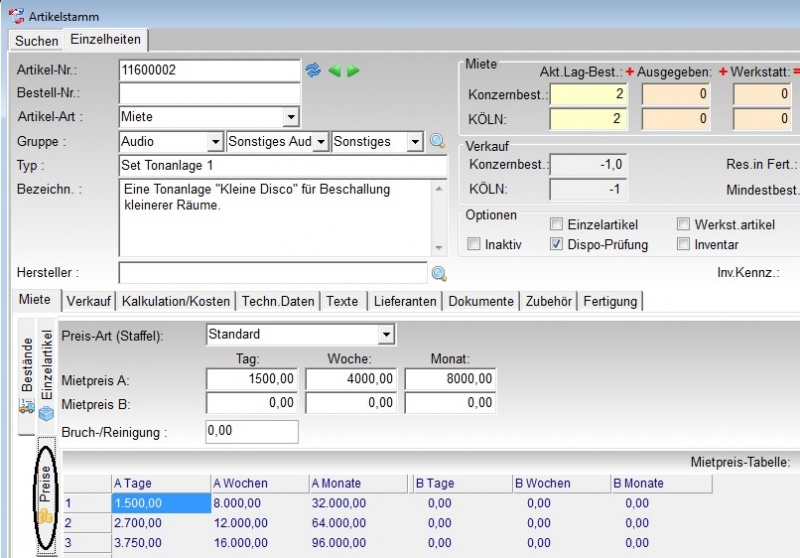Select the highlighted cell 1.500,00

coord(161,503)
